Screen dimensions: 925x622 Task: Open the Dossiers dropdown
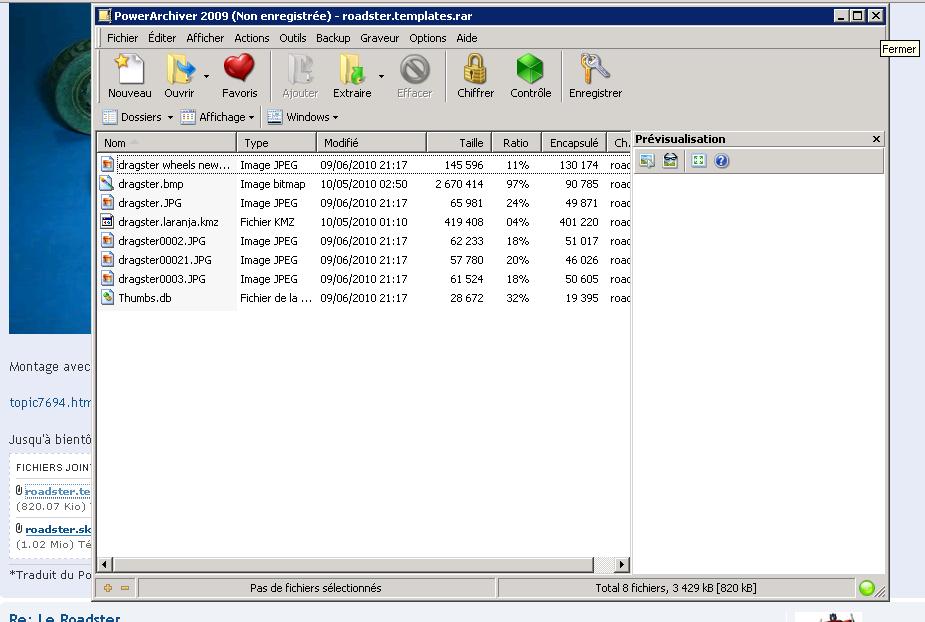click(x=138, y=117)
